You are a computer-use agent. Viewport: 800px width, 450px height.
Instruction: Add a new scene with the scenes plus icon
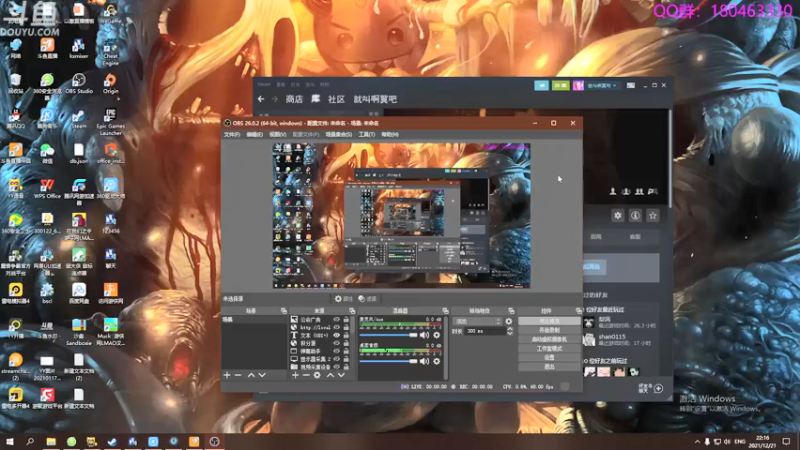pos(227,376)
